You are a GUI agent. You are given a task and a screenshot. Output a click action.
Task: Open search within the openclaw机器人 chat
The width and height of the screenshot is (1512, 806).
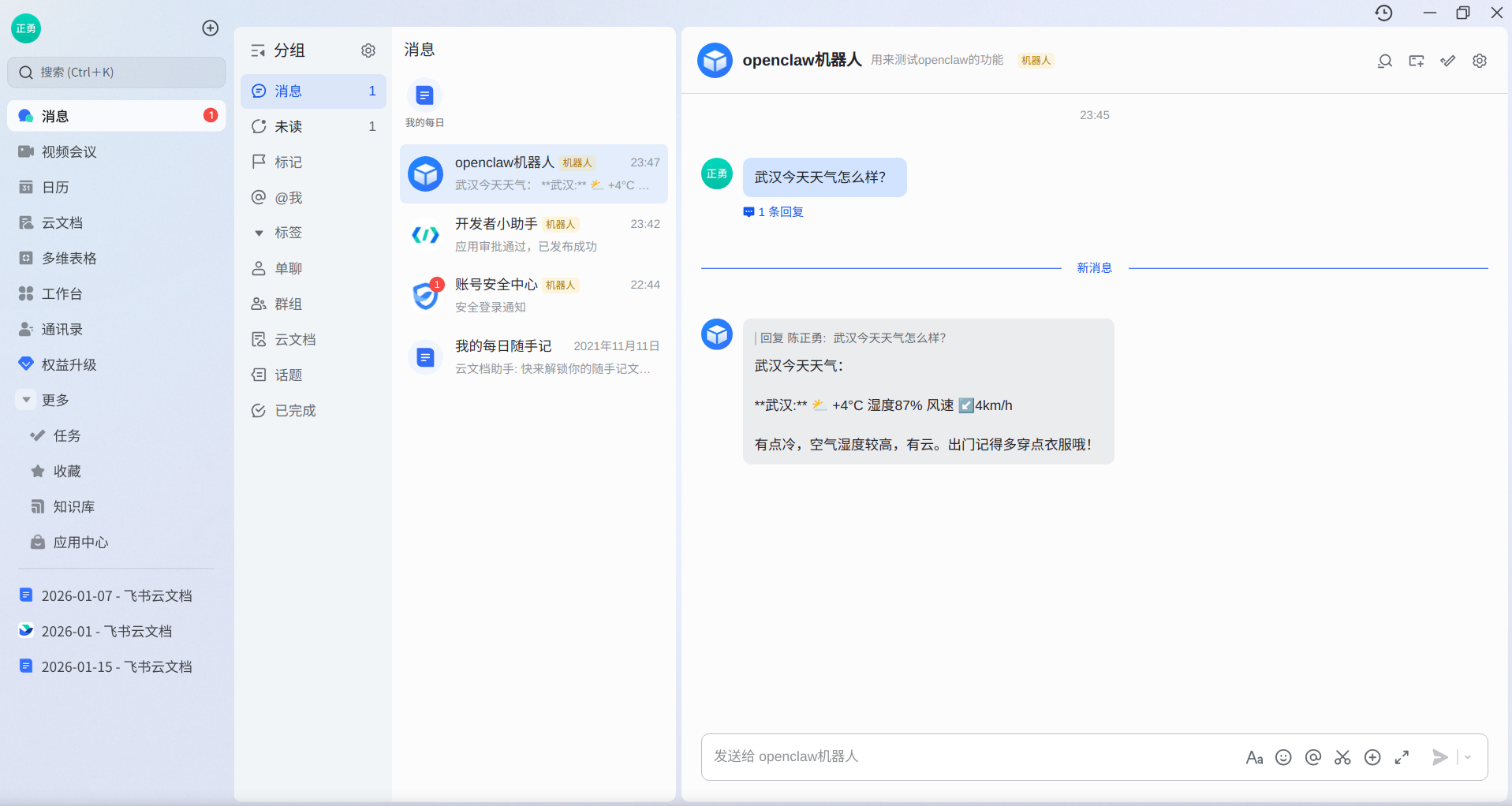pos(1385,61)
